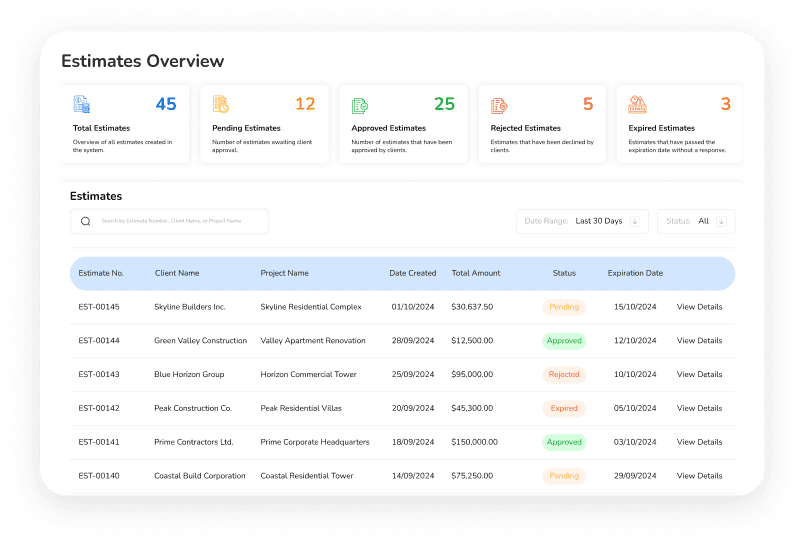The width and height of the screenshot is (805, 545).
Task: Click Pending status badge for EST-00140
Action: click(564, 476)
